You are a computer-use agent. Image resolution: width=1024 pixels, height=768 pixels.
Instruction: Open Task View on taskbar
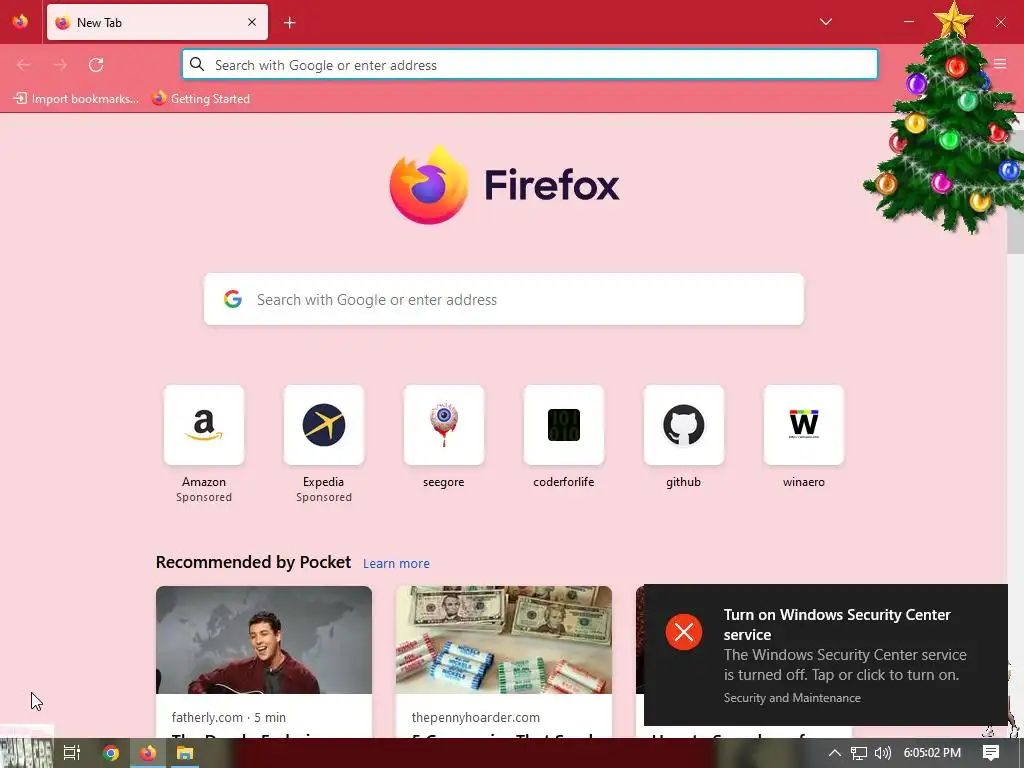tap(72, 753)
